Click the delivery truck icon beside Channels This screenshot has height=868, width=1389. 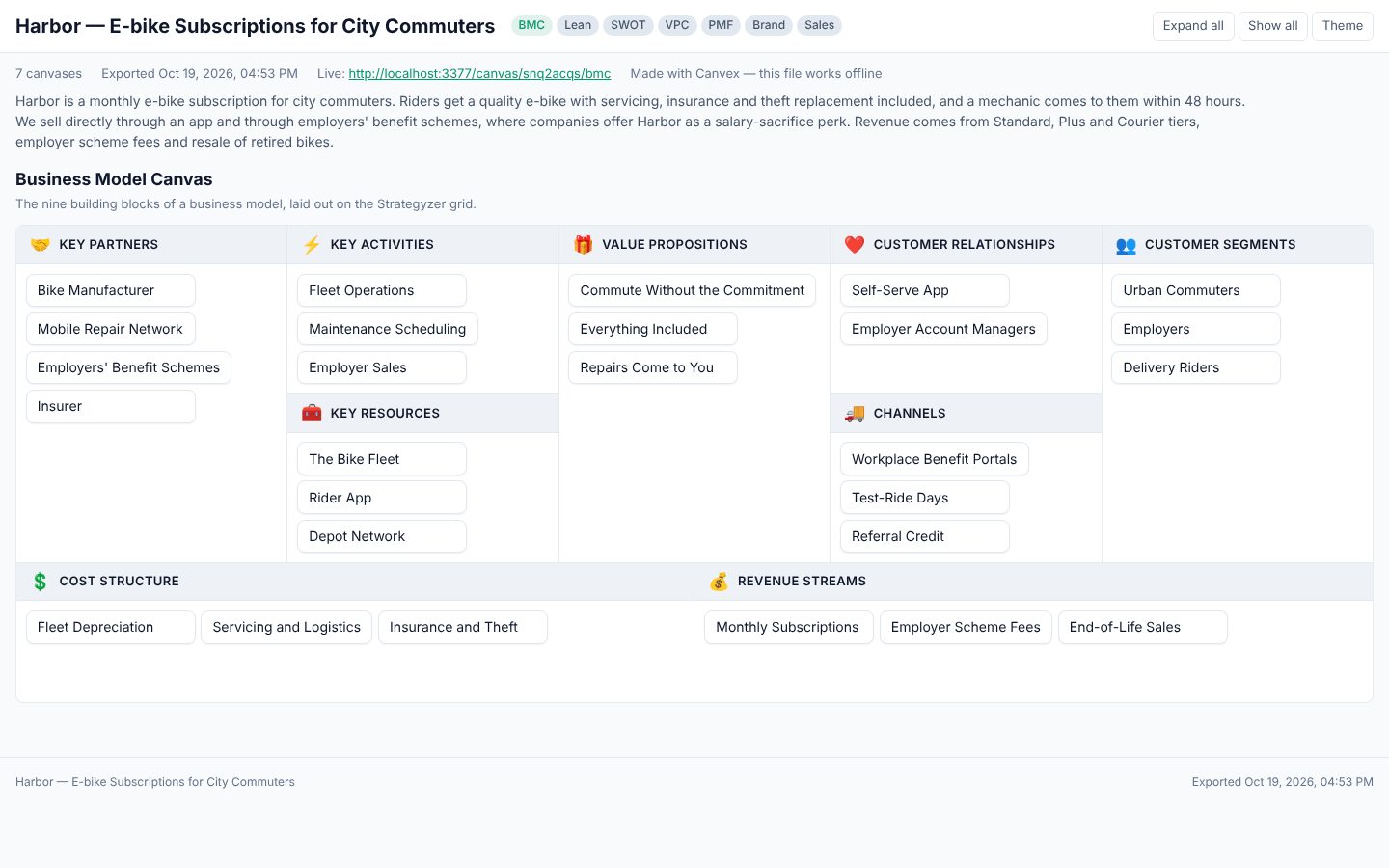point(855,413)
